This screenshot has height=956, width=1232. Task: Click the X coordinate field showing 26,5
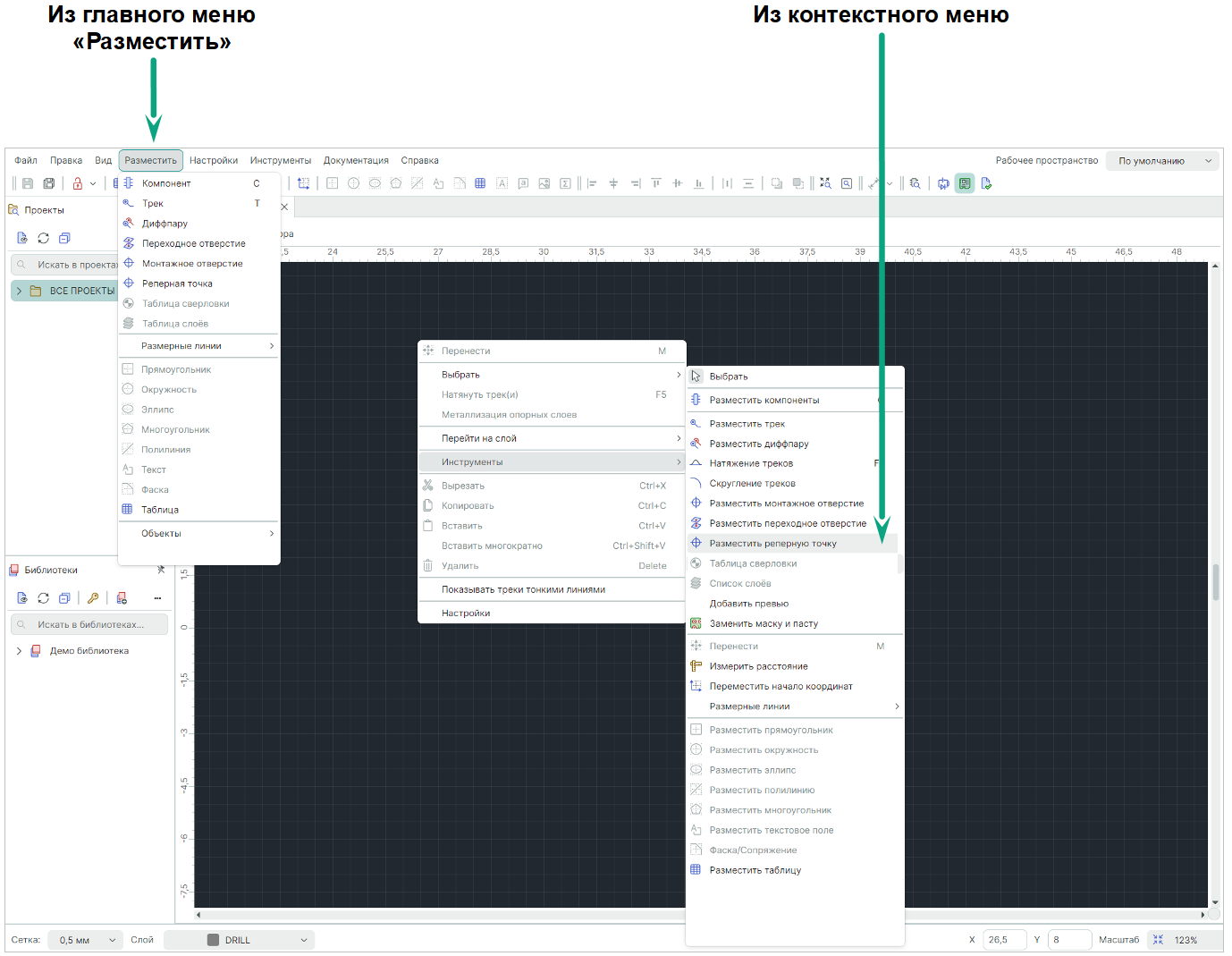1005,940
